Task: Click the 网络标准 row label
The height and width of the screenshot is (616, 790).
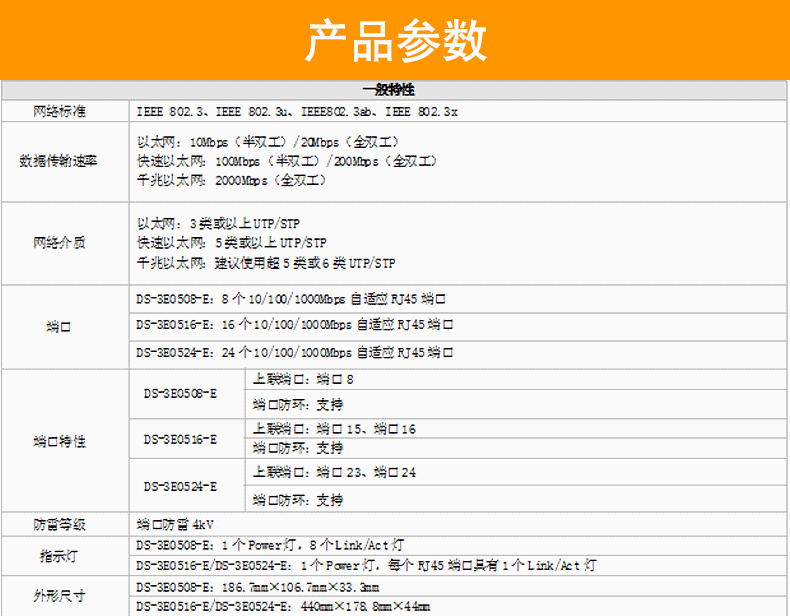Action: coord(59,111)
